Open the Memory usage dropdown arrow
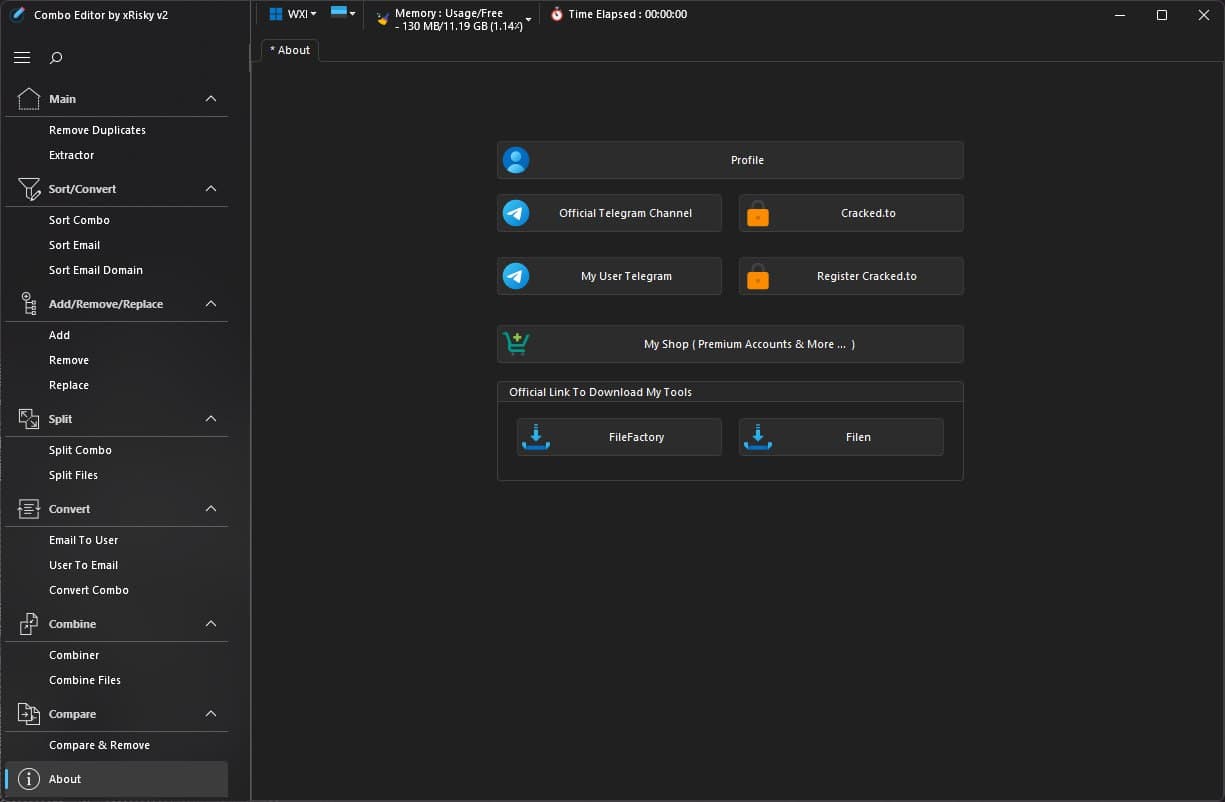This screenshot has height=802, width=1225. tap(528, 18)
